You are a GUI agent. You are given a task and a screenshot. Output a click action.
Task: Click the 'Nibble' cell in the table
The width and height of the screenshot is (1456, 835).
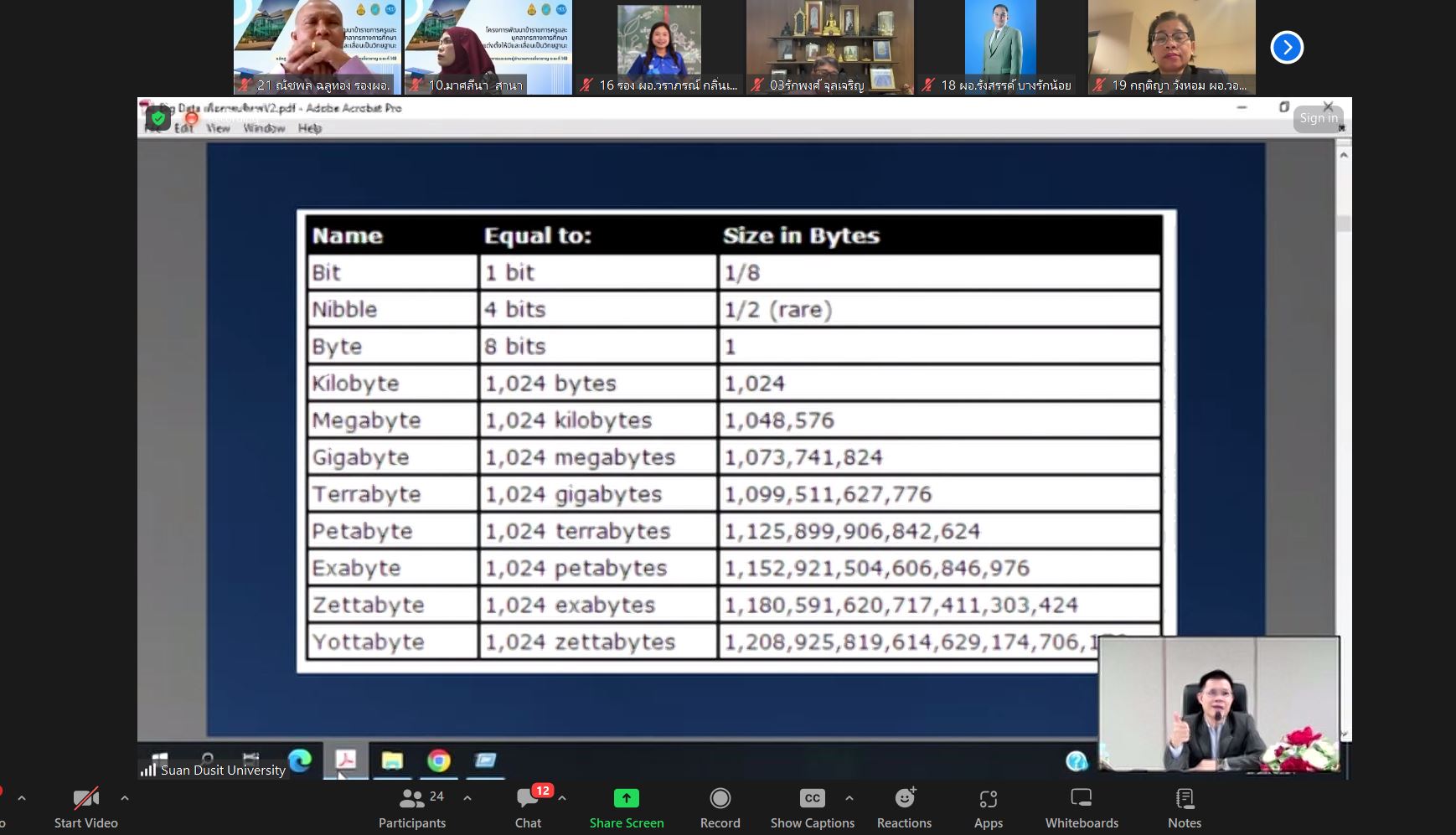[x=392, y=310]
